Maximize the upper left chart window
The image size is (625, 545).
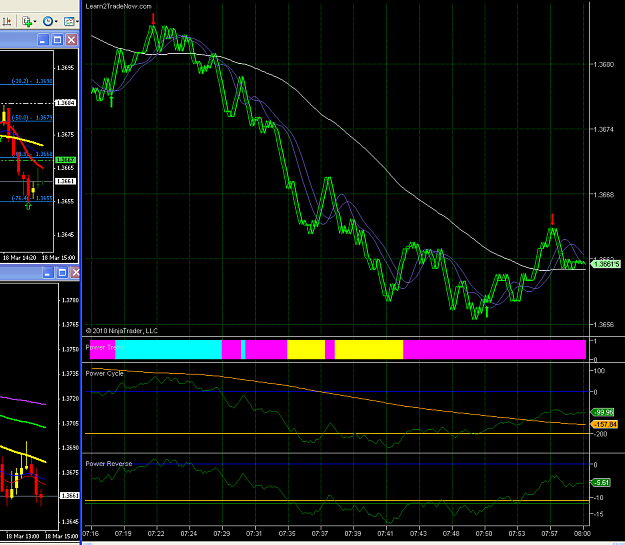coord(57,40)
